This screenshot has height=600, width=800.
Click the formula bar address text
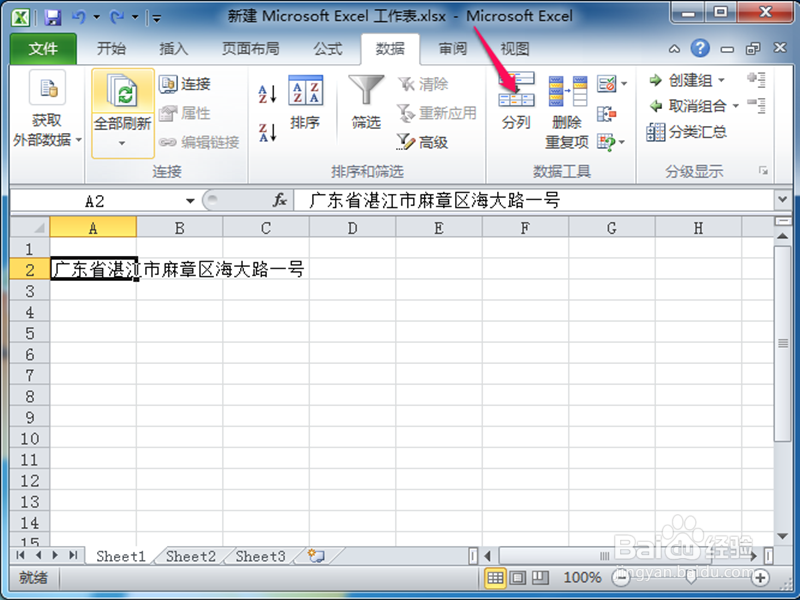coord(435,201)
